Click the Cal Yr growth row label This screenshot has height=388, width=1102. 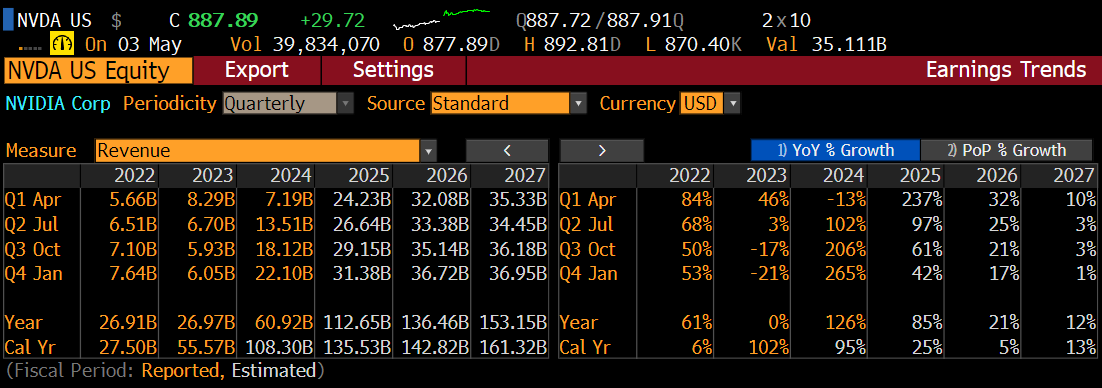point(588,347)
